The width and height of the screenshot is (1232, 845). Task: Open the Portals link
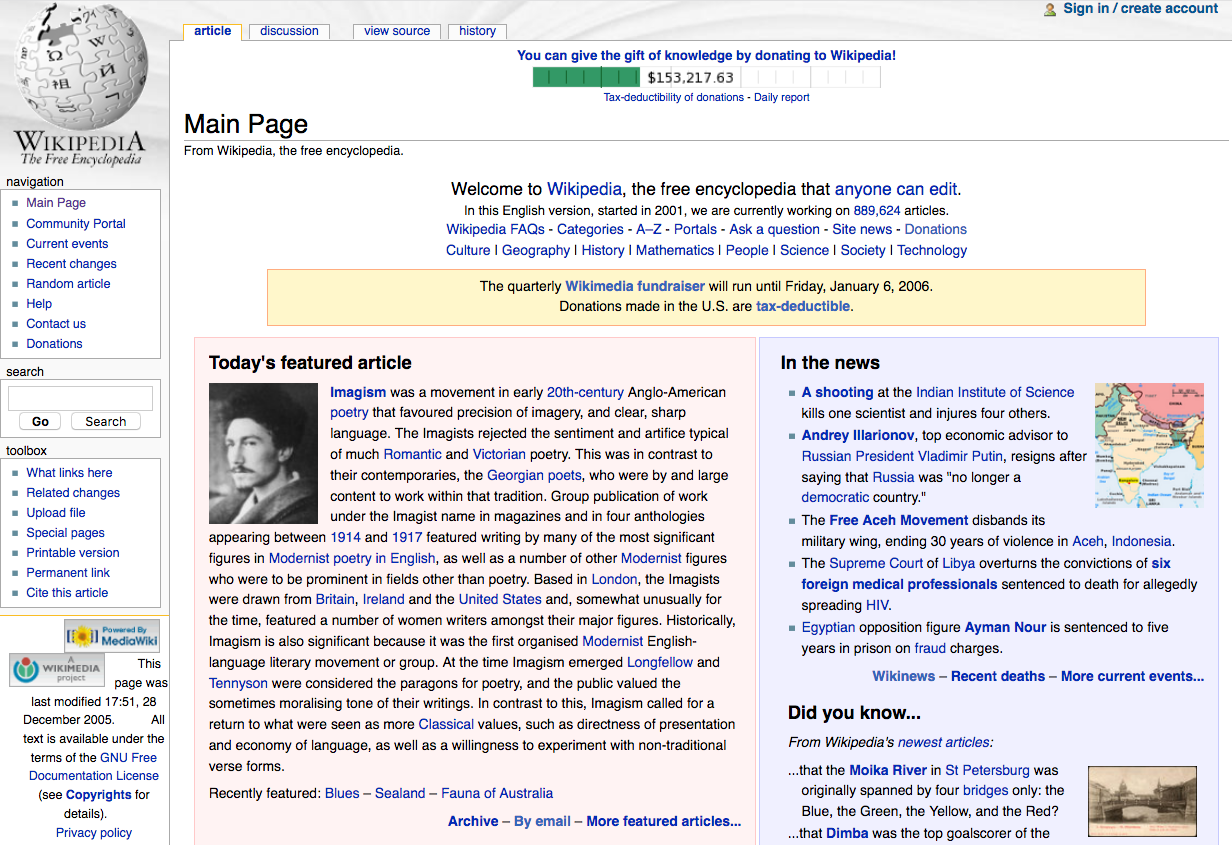(695, 229)
